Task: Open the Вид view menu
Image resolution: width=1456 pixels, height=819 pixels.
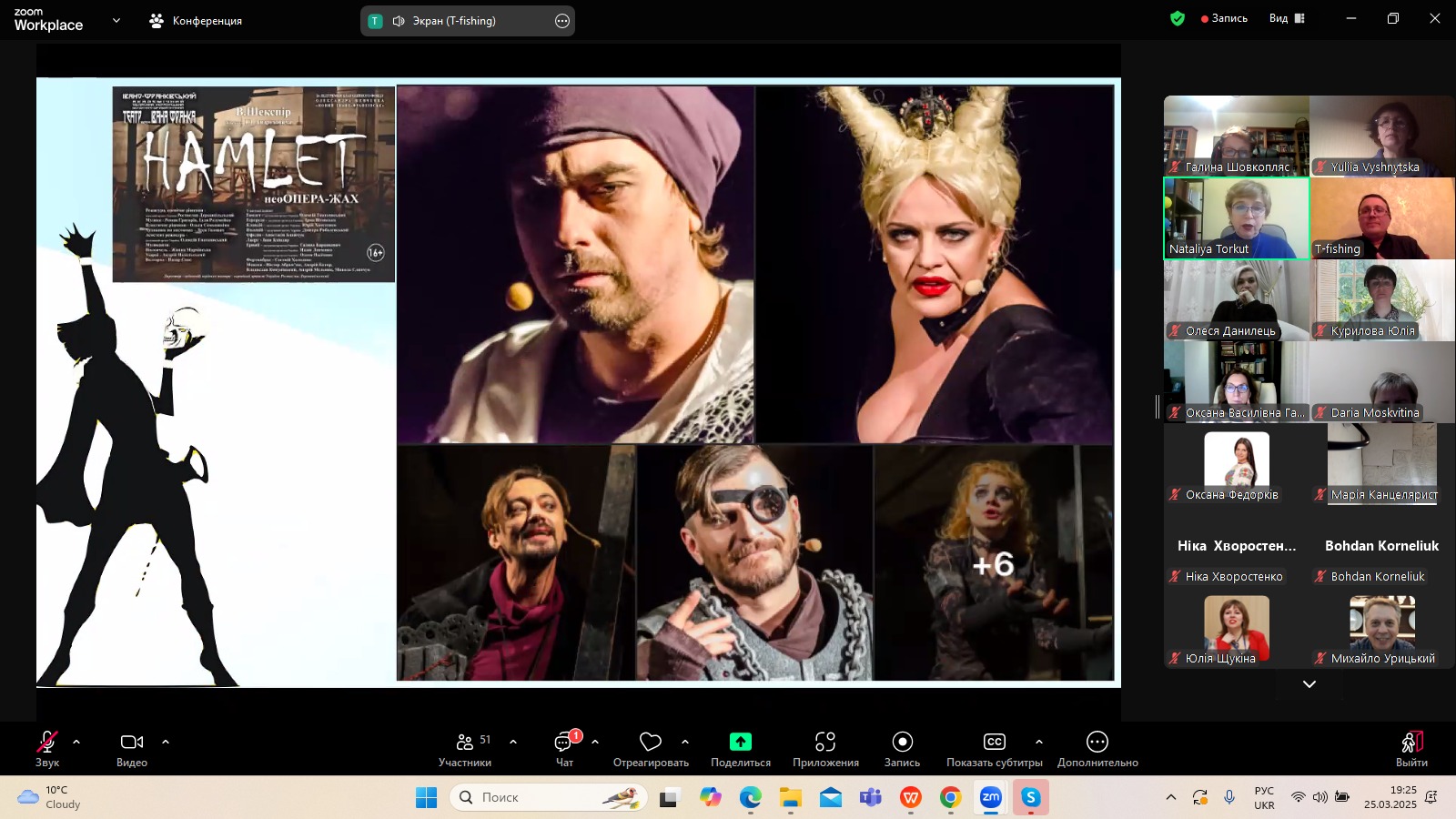Action: pyautogui.click(x=1287, y=18)
